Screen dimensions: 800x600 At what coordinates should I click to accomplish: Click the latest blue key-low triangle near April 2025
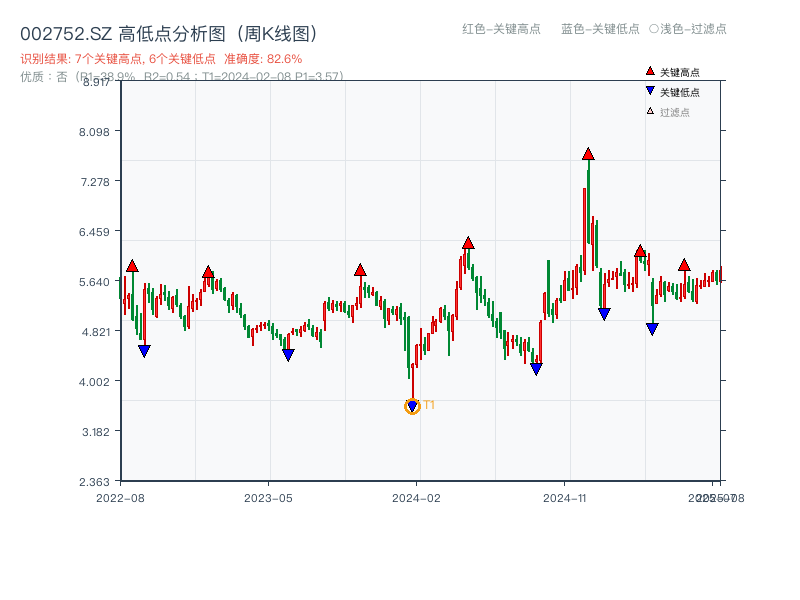pyautogui.click(x=652, y=329)
